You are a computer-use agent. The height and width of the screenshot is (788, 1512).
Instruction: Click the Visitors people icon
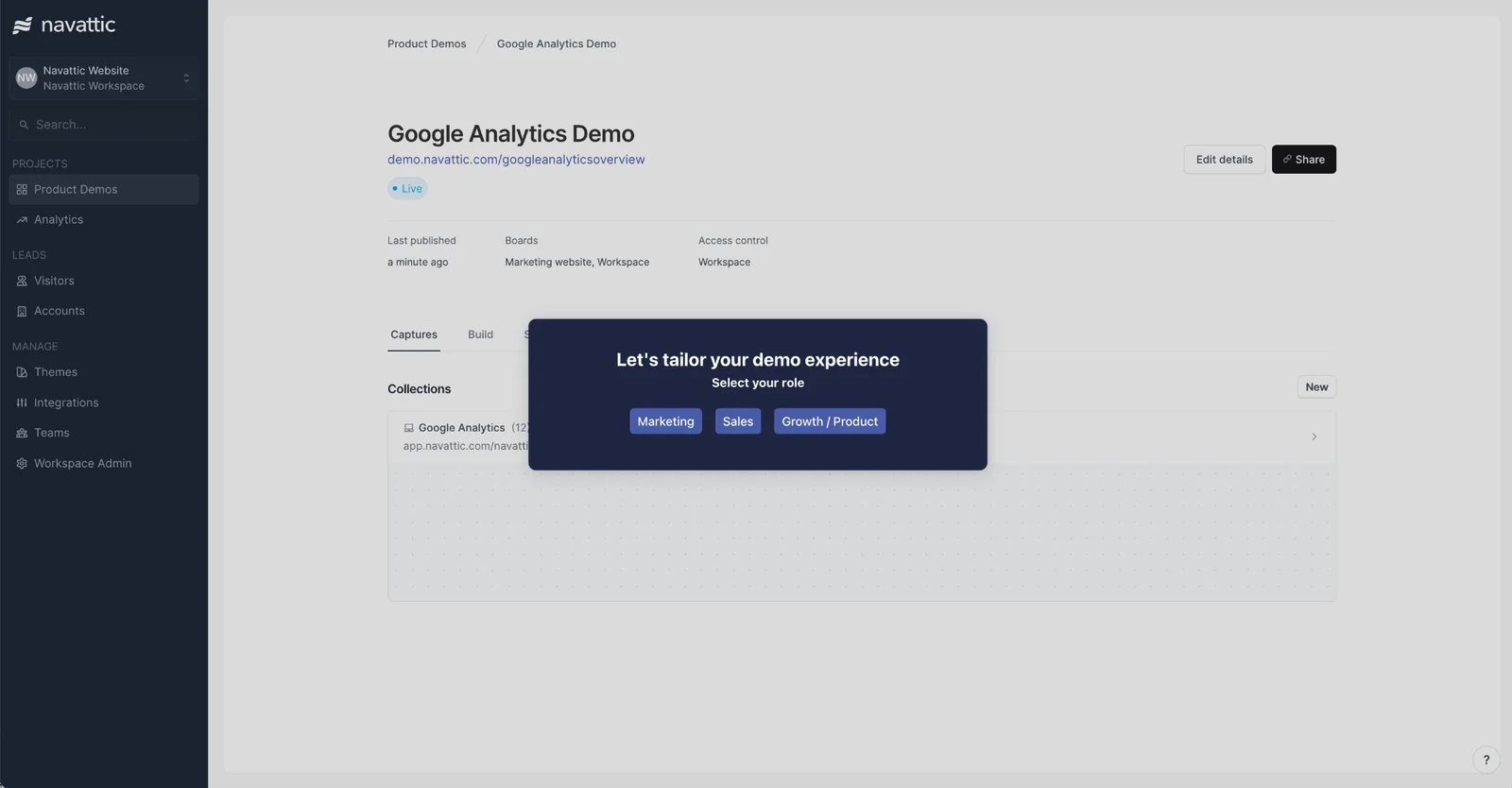point(22,281)
